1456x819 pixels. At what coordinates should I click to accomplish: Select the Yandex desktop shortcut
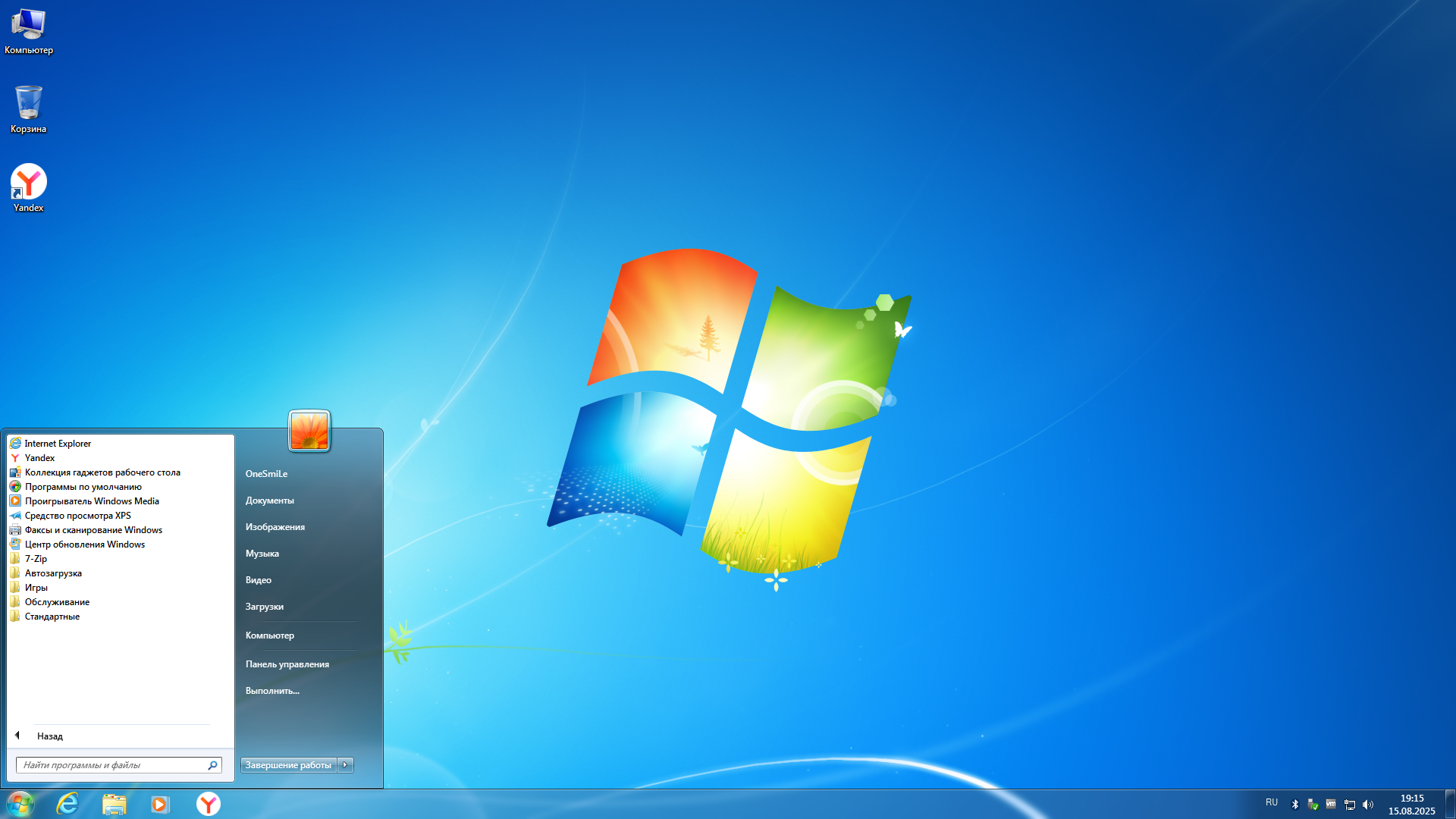[29, 188]
